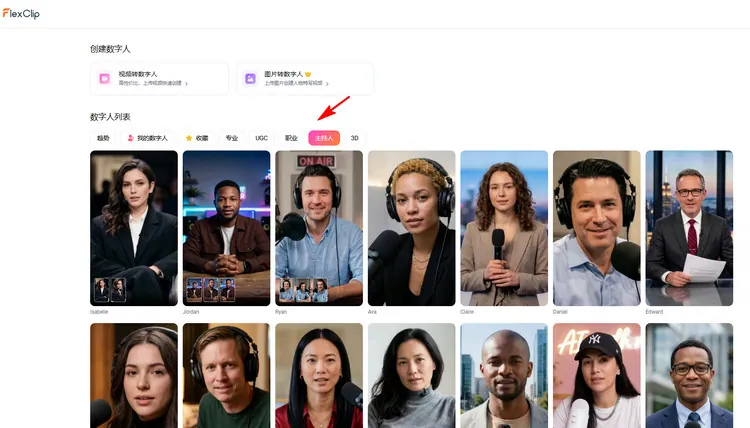Image resolution: width=750 pixels, height=428 pixels.
Task: Select the Isabelle avatar card
Action: click(x=134, y=228)
